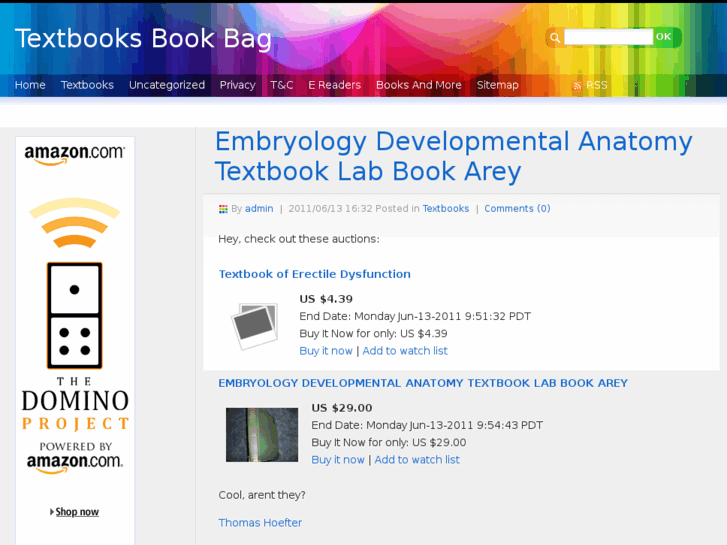Click the colorful grid icon beside author

tap(223, 209)
